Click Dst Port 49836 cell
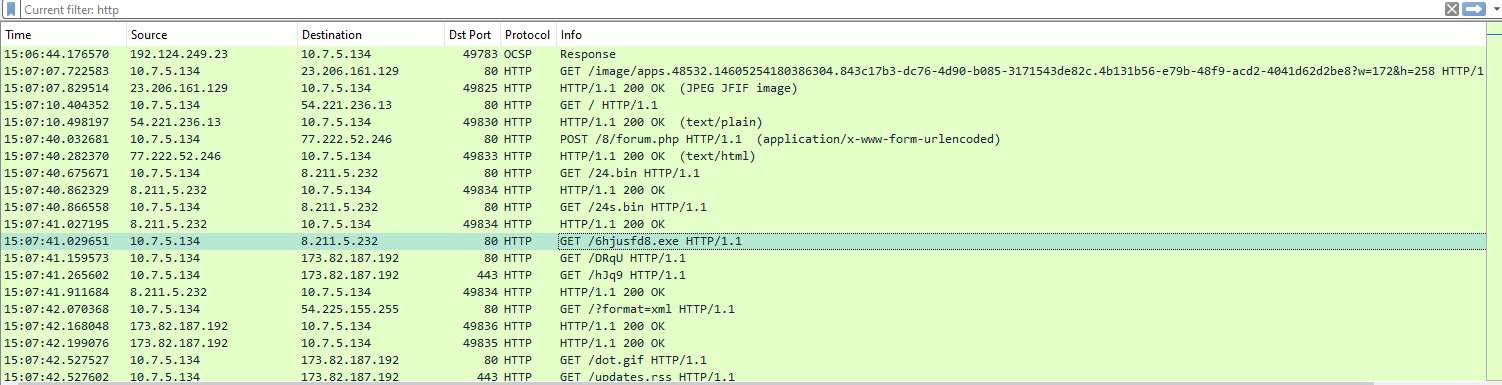Screen dimensions: 1502x385 click(480, 326)
